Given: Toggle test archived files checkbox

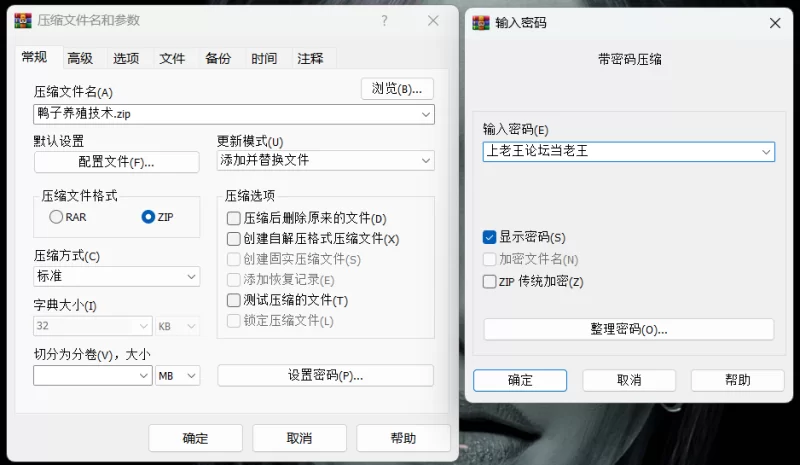Looking at the screenshot, I should 234,300.
